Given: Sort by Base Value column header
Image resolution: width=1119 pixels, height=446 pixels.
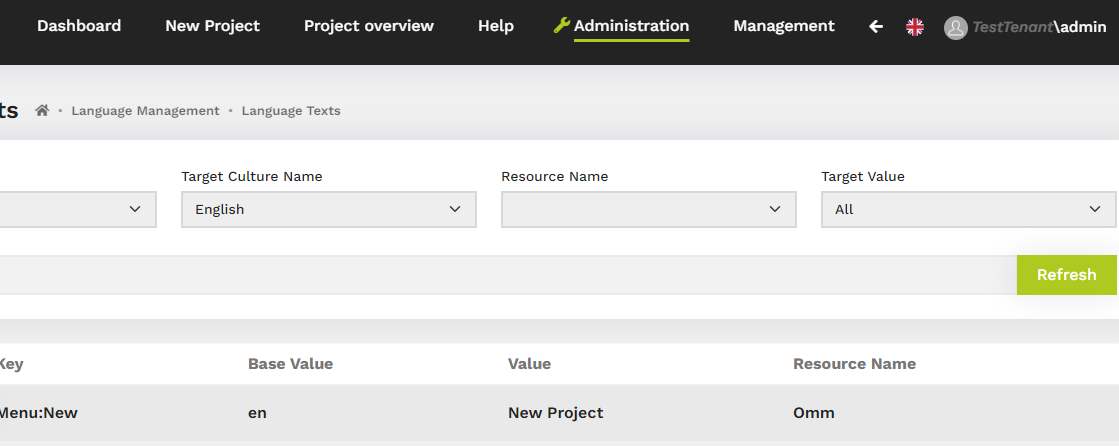Looking at the screenshot, I should pos(290,364).
